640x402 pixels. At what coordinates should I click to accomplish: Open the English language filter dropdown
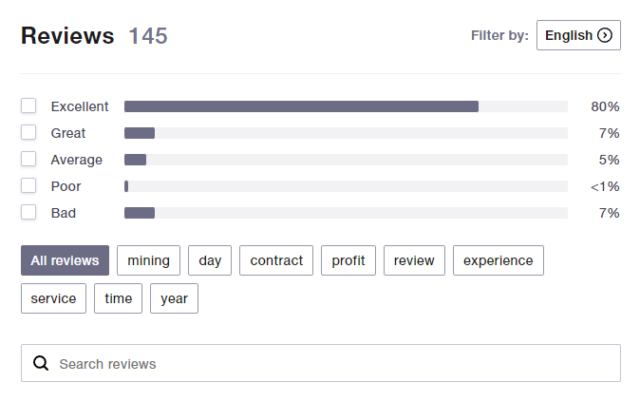click(578, 35)
